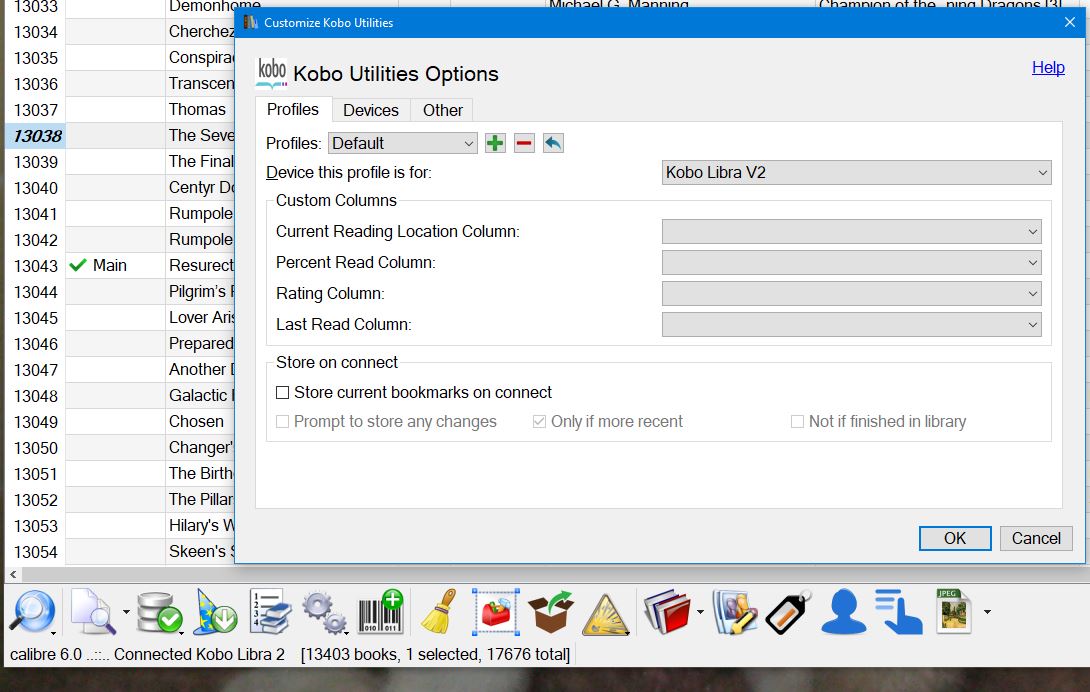Click row number 13046 in book list
Screen dimensions: 1090x692
36,344
